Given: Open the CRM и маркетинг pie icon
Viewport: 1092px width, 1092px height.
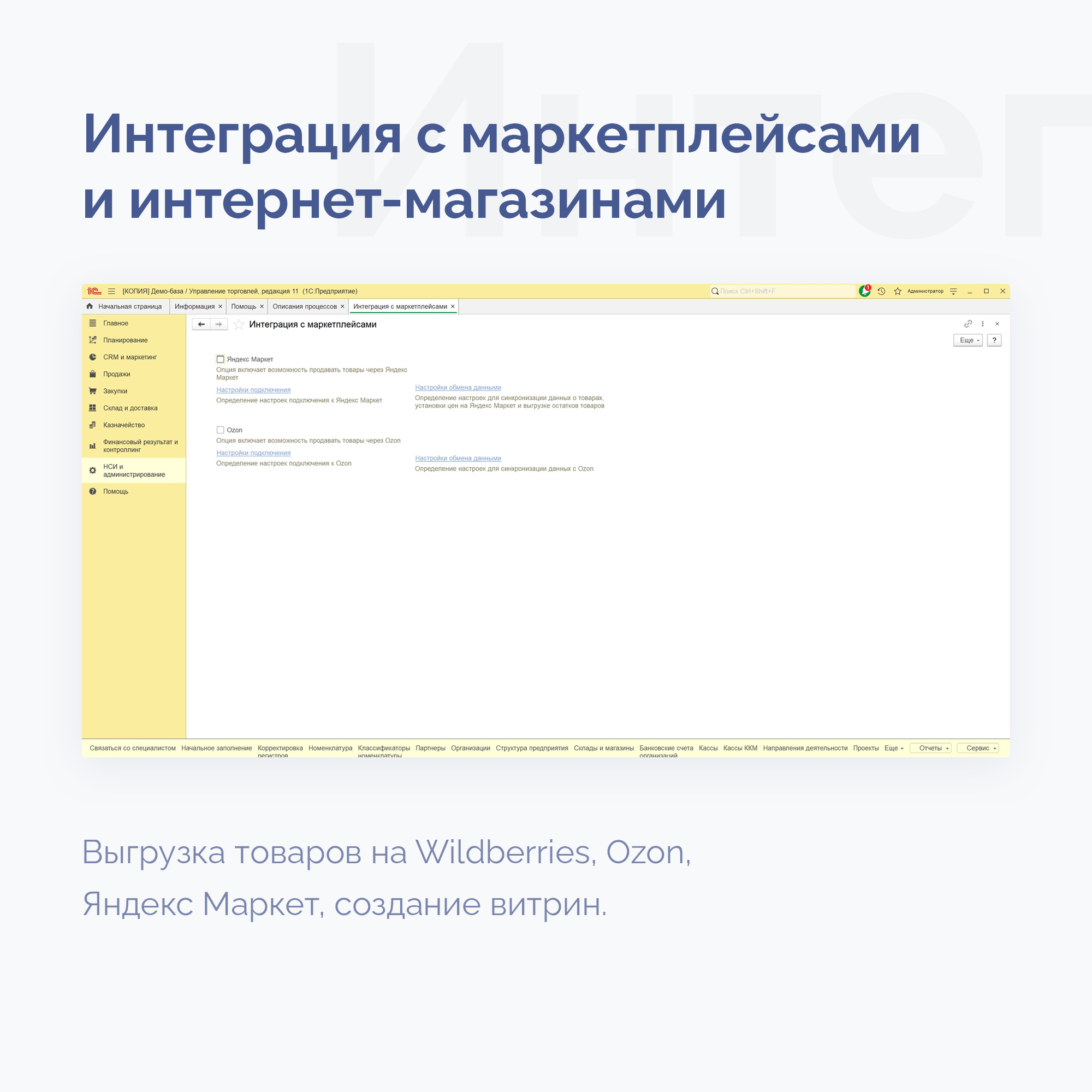Looking at the screenshot, I should tap(93, 357).
